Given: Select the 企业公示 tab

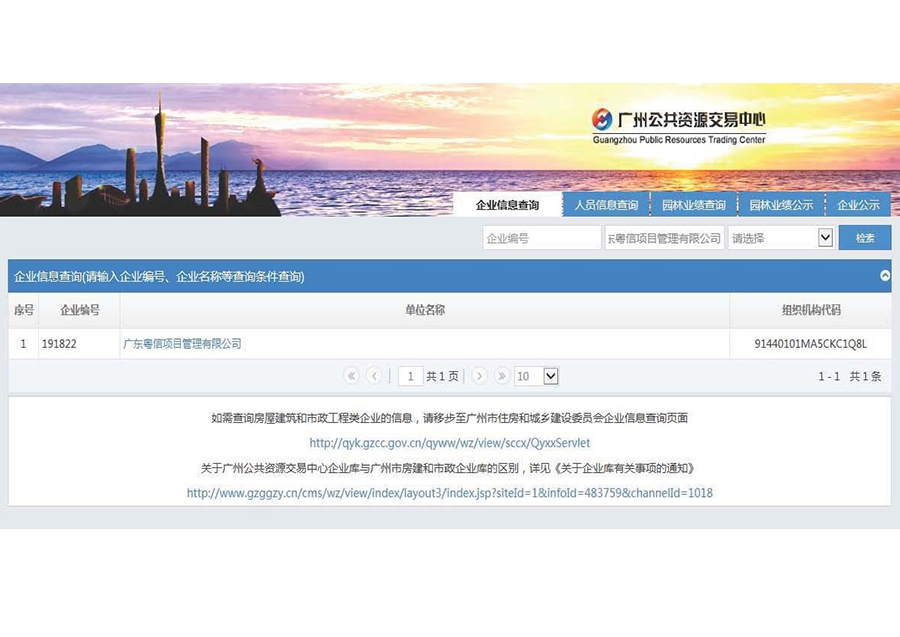Looking at the screenshot, I should point(858,205).
